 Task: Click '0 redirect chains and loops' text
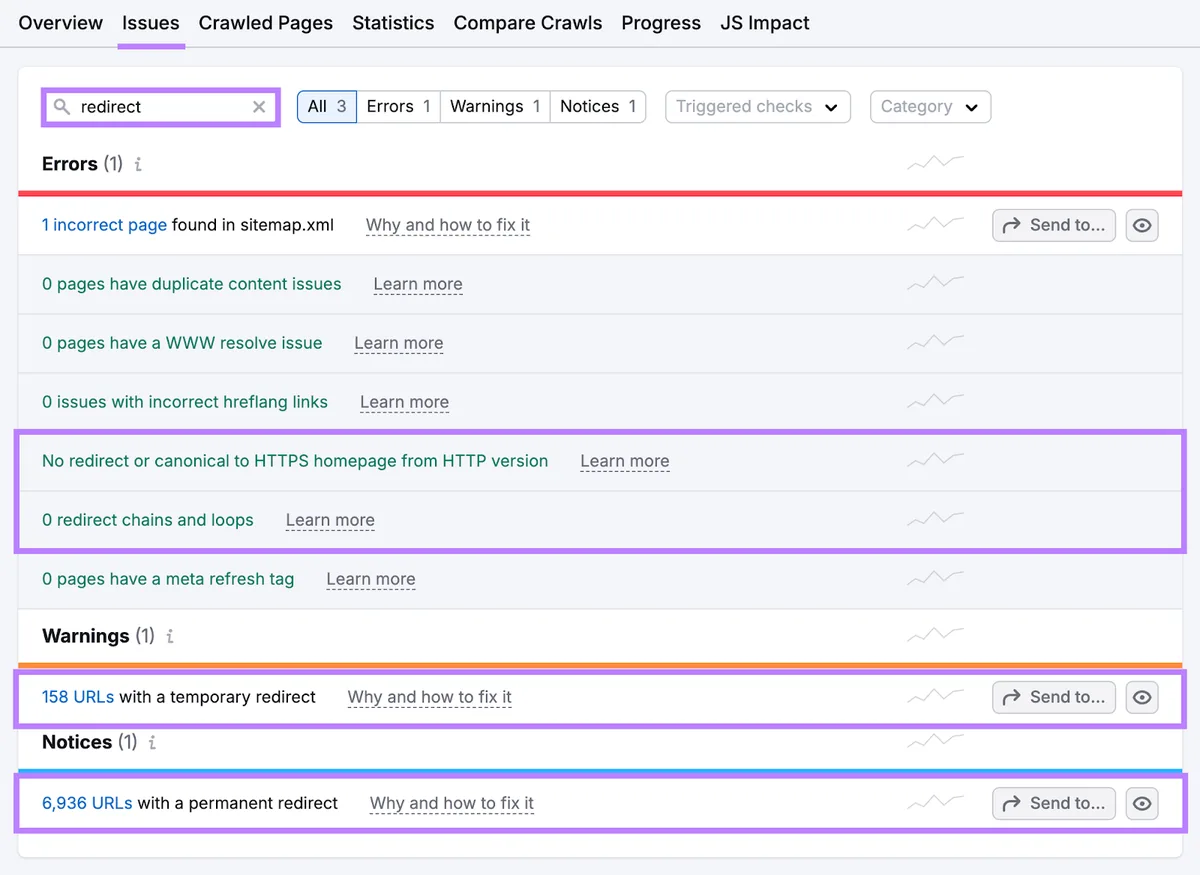coord(148,520)
